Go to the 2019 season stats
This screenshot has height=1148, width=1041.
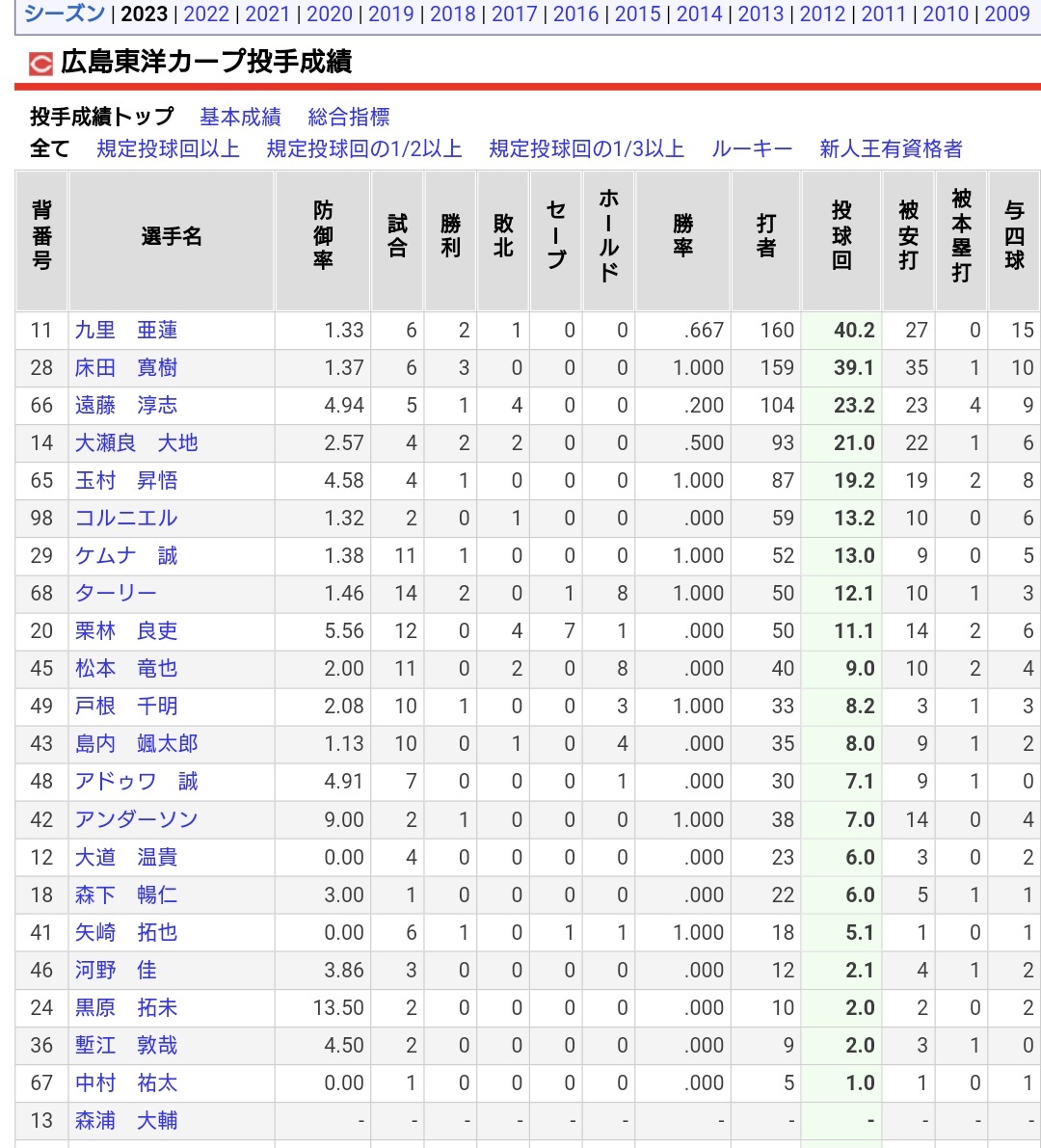point(391,13)
